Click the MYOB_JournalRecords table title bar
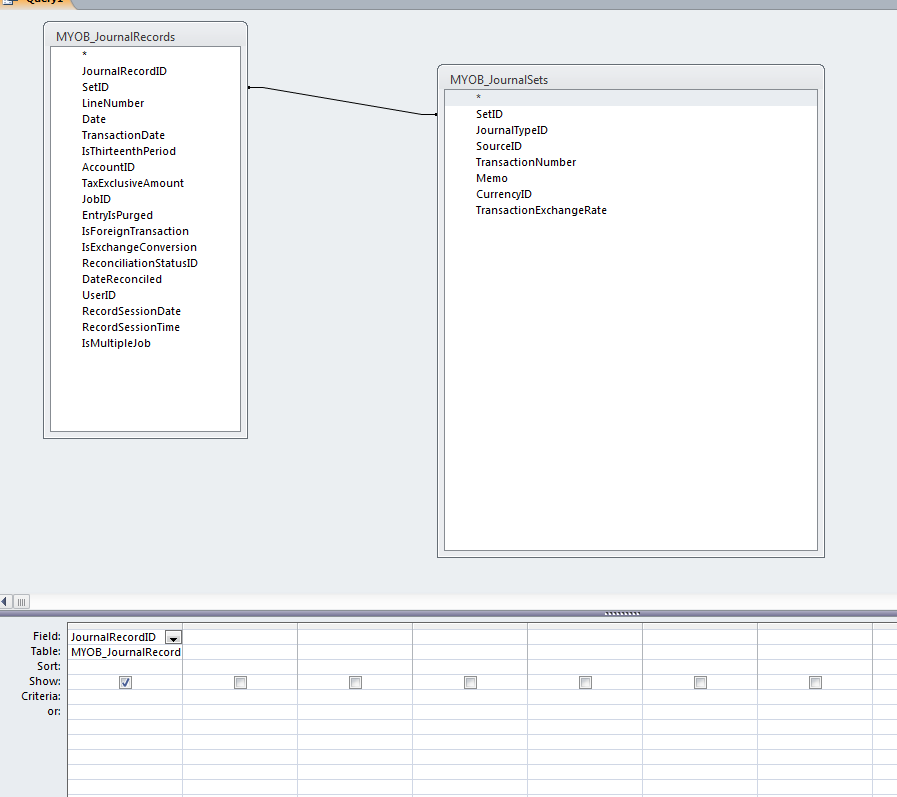897x797 pixels. click(x=145, y=37)
